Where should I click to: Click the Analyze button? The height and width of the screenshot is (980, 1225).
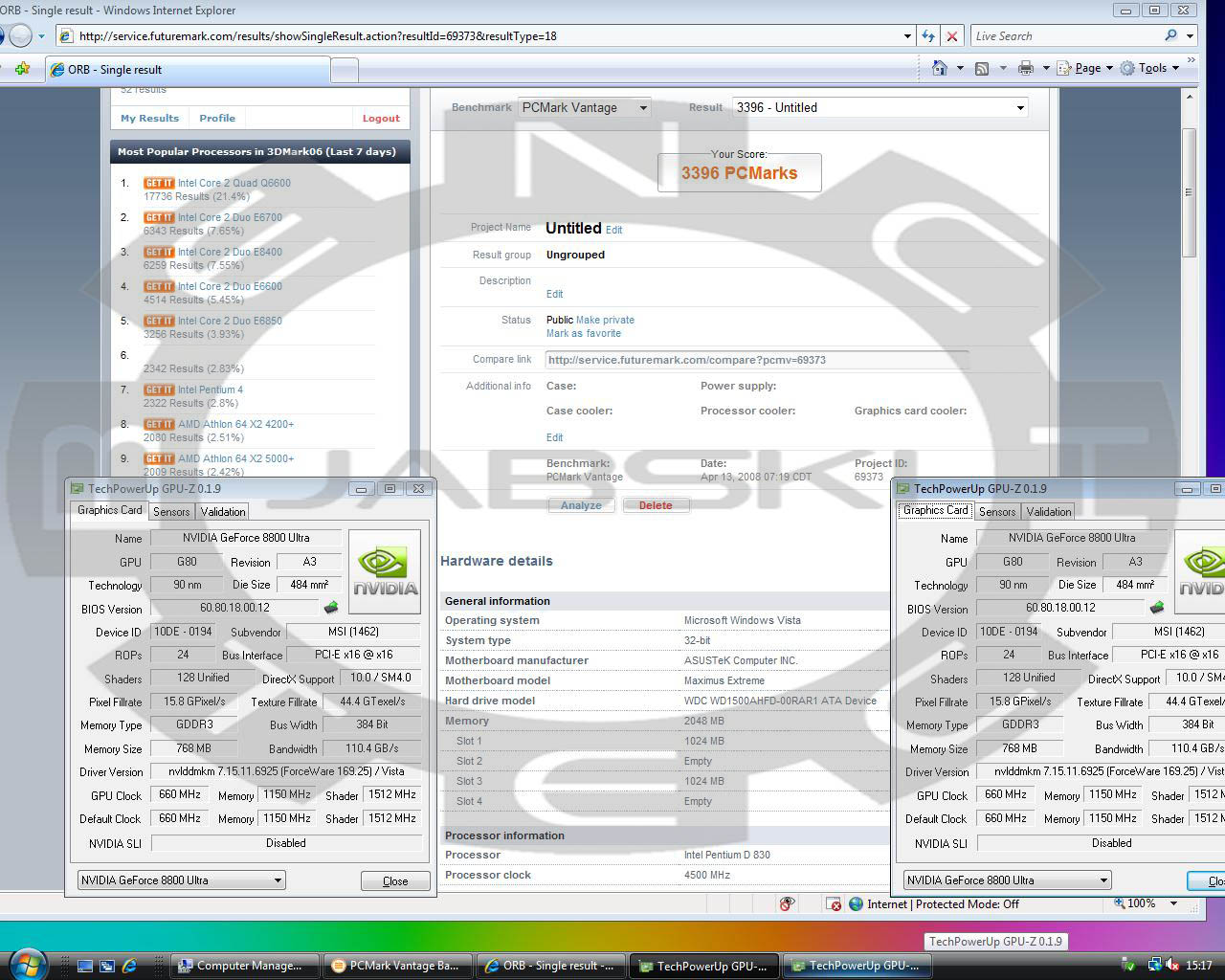click(581, 505)
